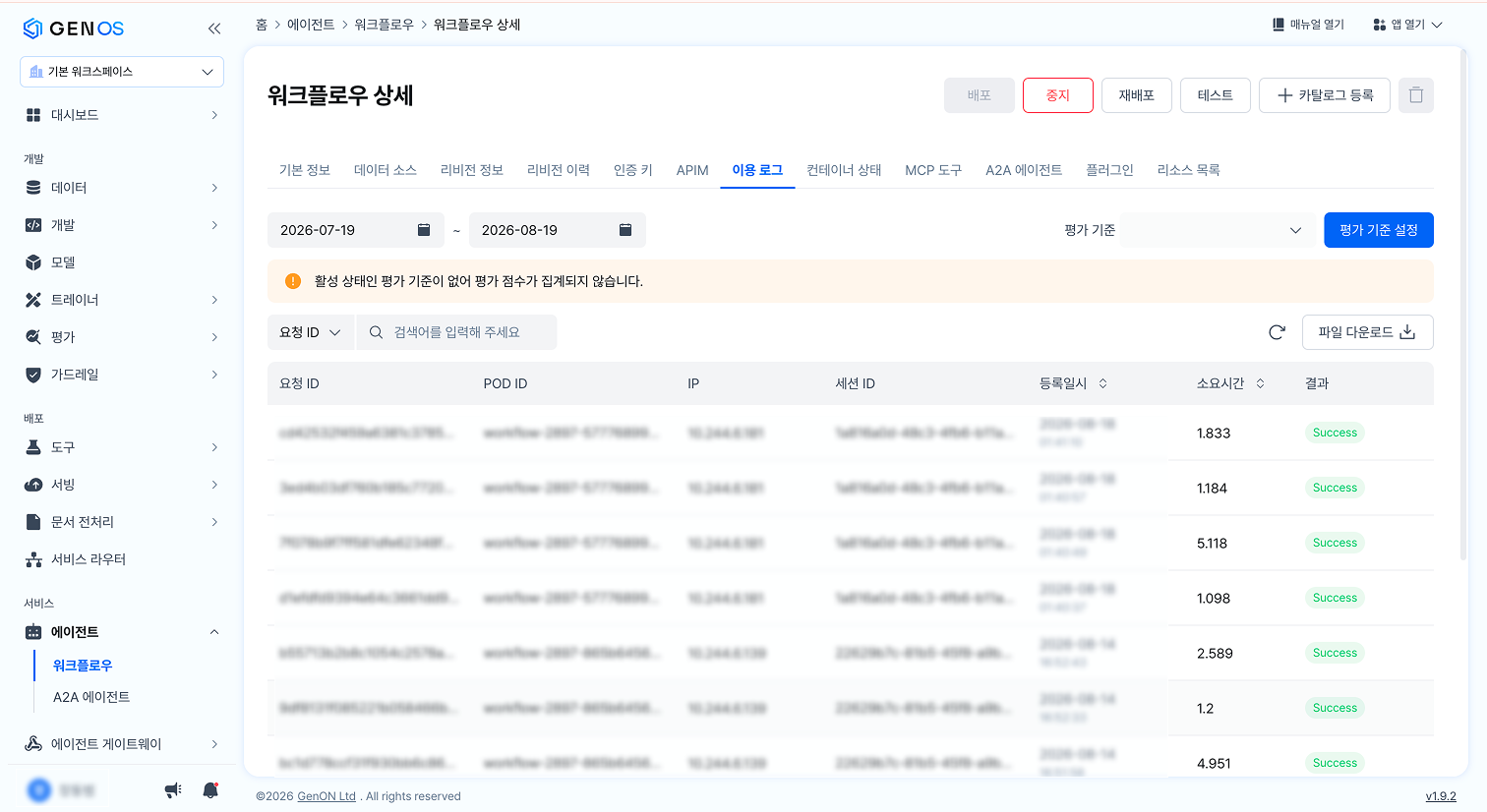
Task: Click the 재배포 button
Action: [x=1137, y=95]
